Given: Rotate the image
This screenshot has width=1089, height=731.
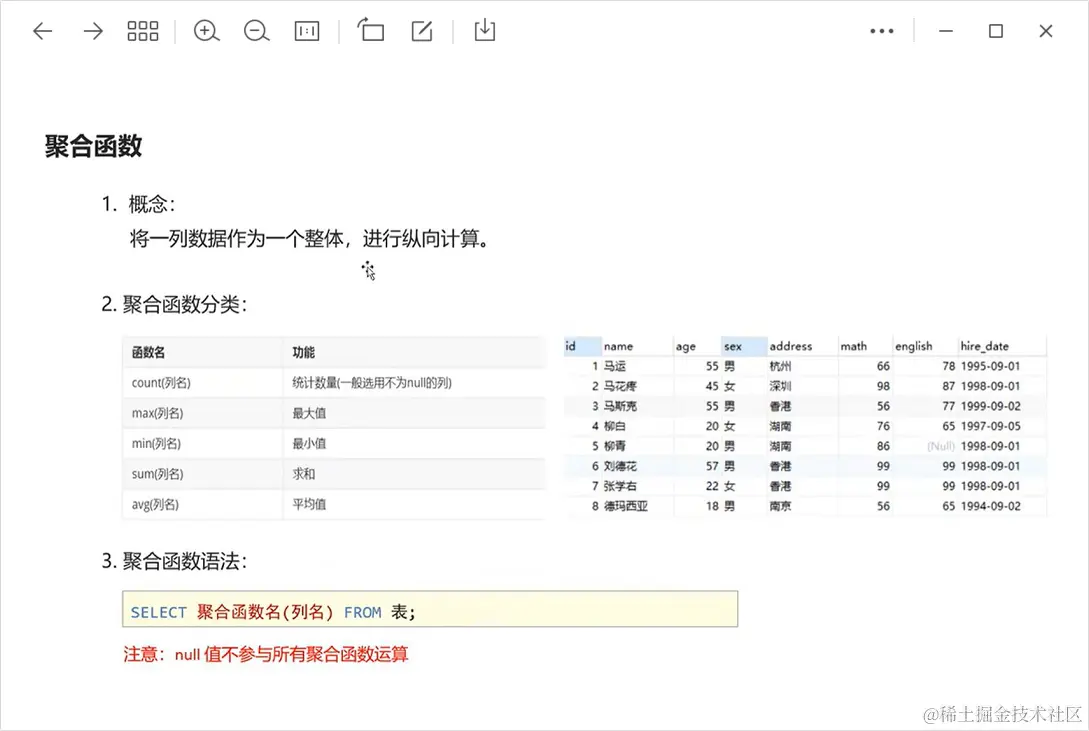Looking at the screenshot, I should pyautogui.click(x=371, y=31).
